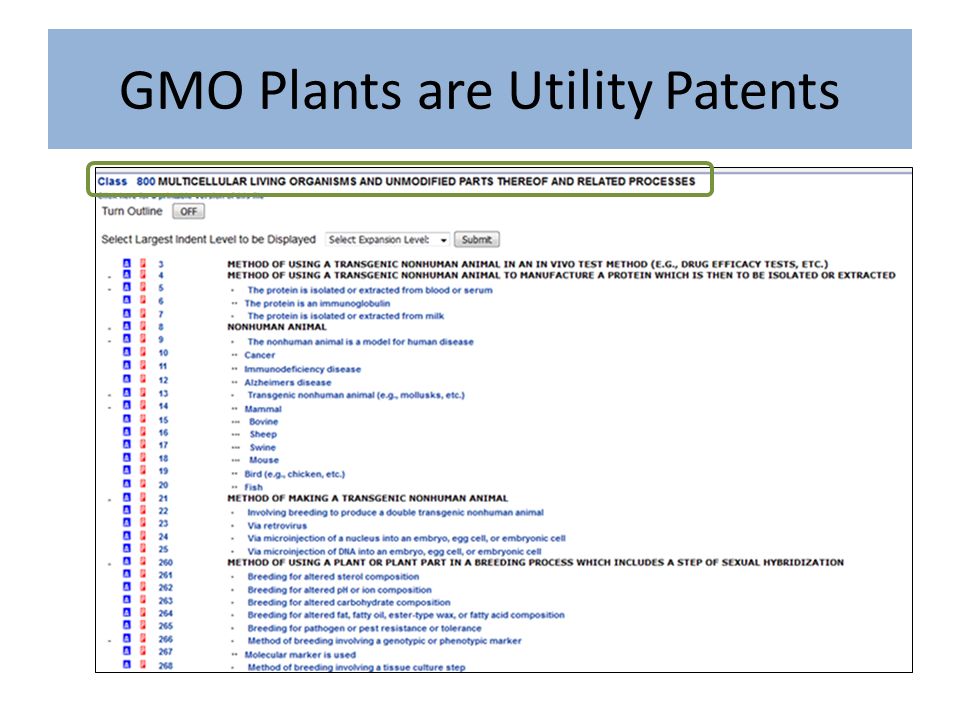Follow the 'Alzheimers disease' subclass link
The height and width of the screenshot is (720, 960).
click(x=288, y=382)
